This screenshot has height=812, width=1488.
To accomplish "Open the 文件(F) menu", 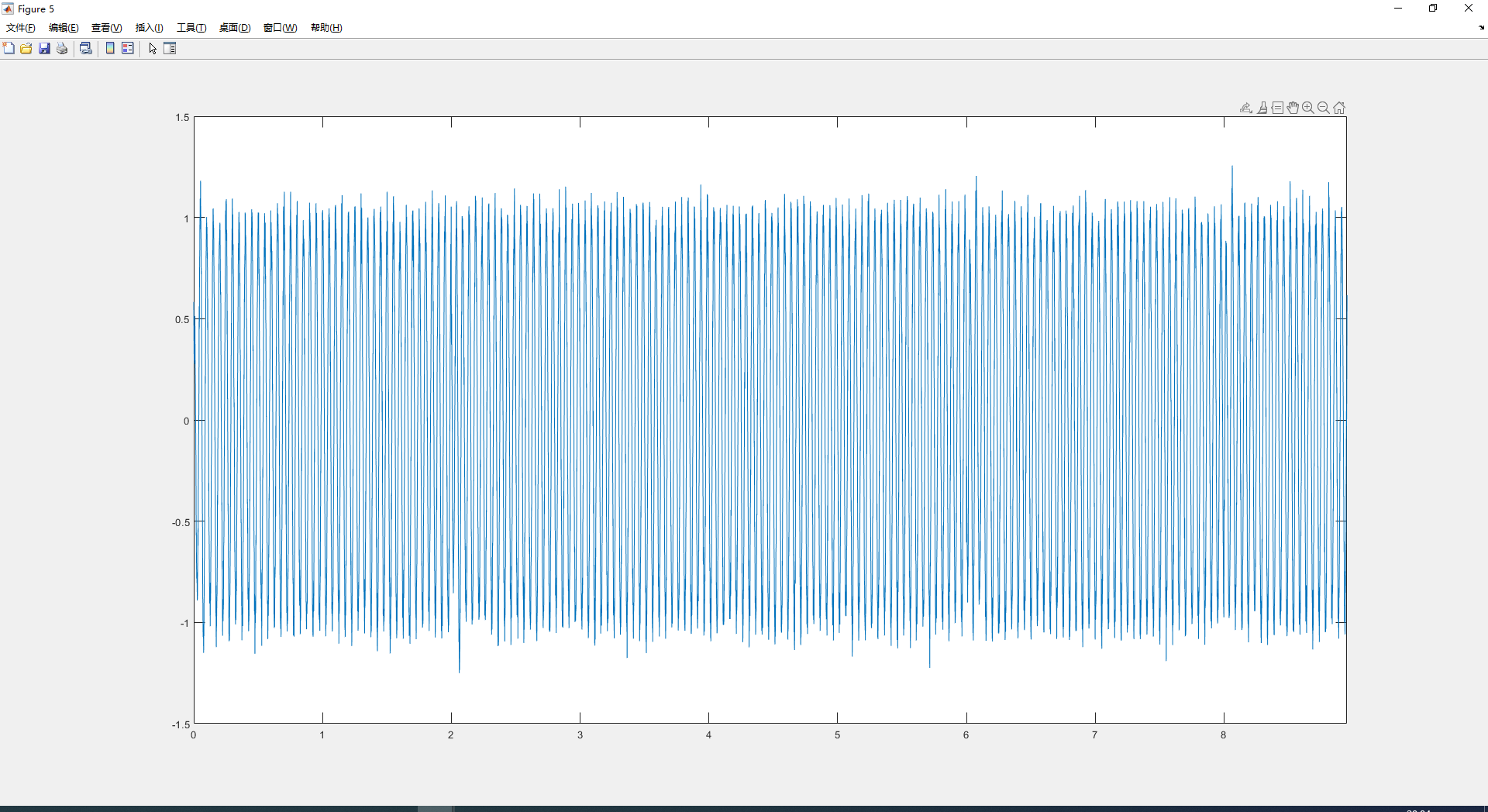I will (x=21, y=28).
